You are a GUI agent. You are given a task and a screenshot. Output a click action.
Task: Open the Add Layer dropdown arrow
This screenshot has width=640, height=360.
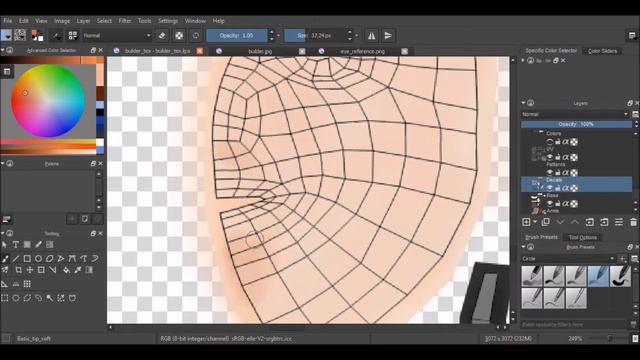click(535, 222)
